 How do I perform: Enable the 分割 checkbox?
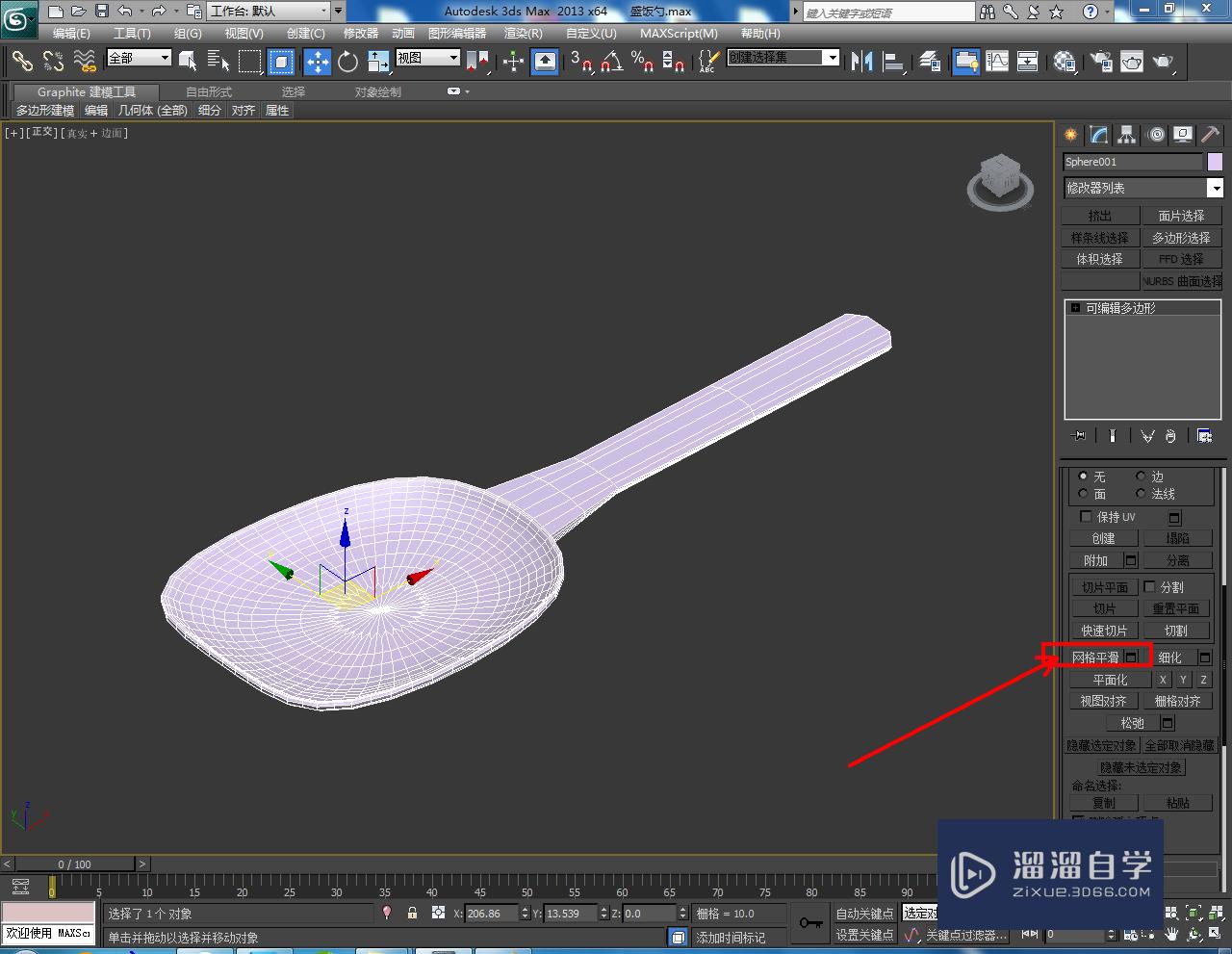pos(1149,586)
